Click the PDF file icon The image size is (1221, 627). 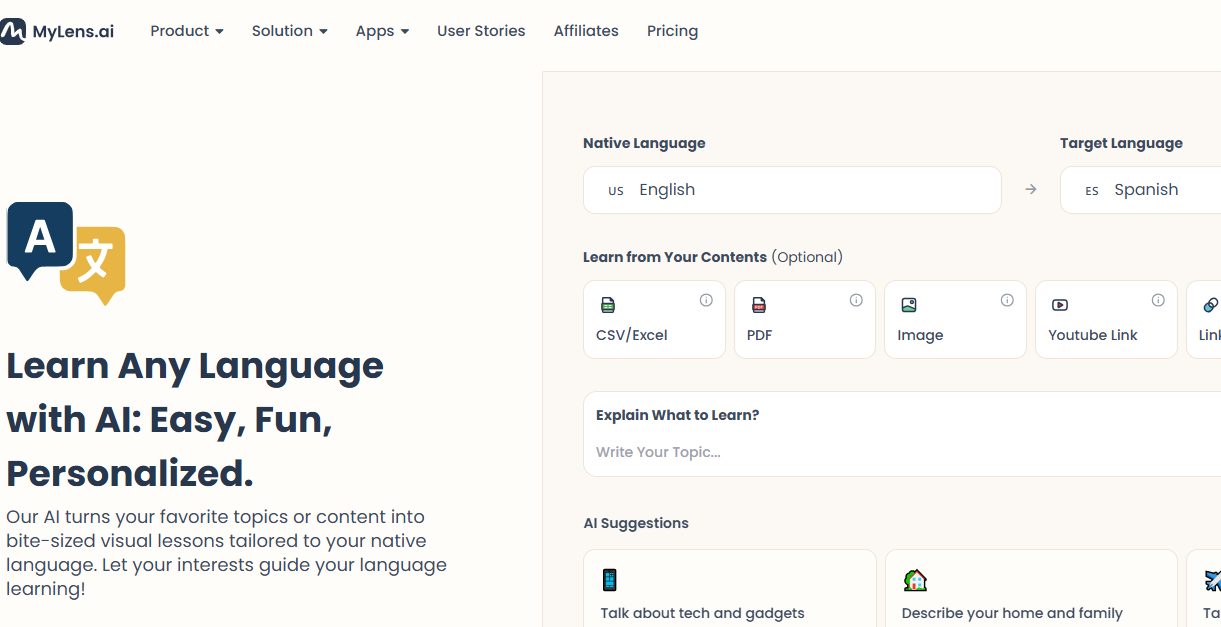(x=759, y=305)
